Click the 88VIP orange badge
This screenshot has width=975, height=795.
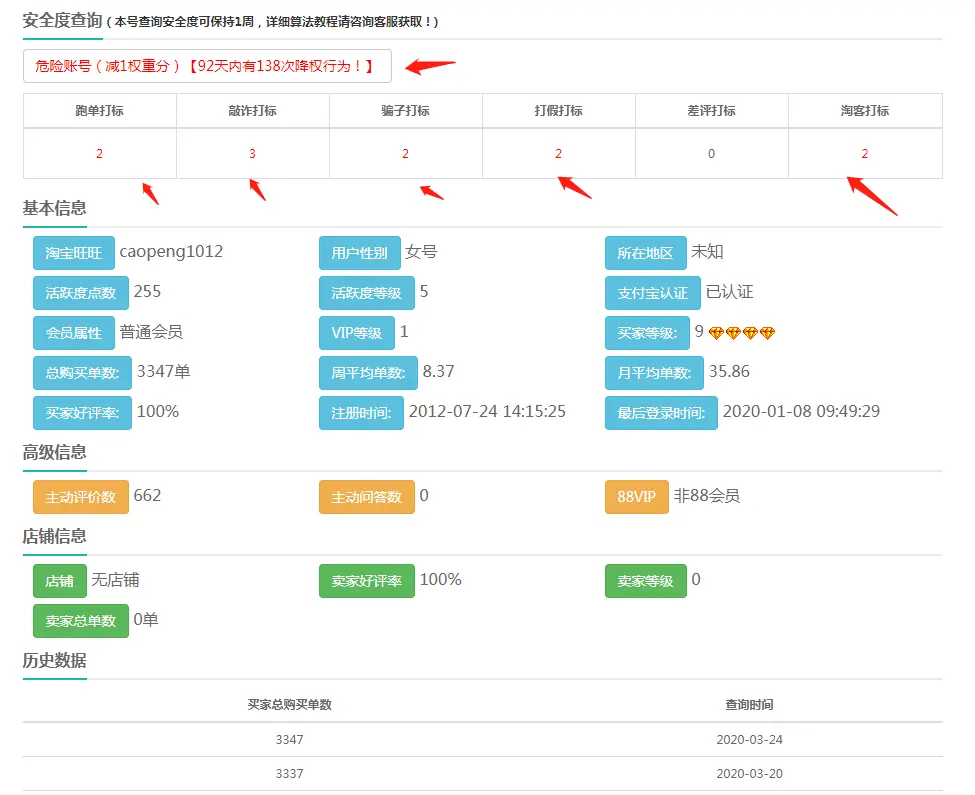point(635,497)
